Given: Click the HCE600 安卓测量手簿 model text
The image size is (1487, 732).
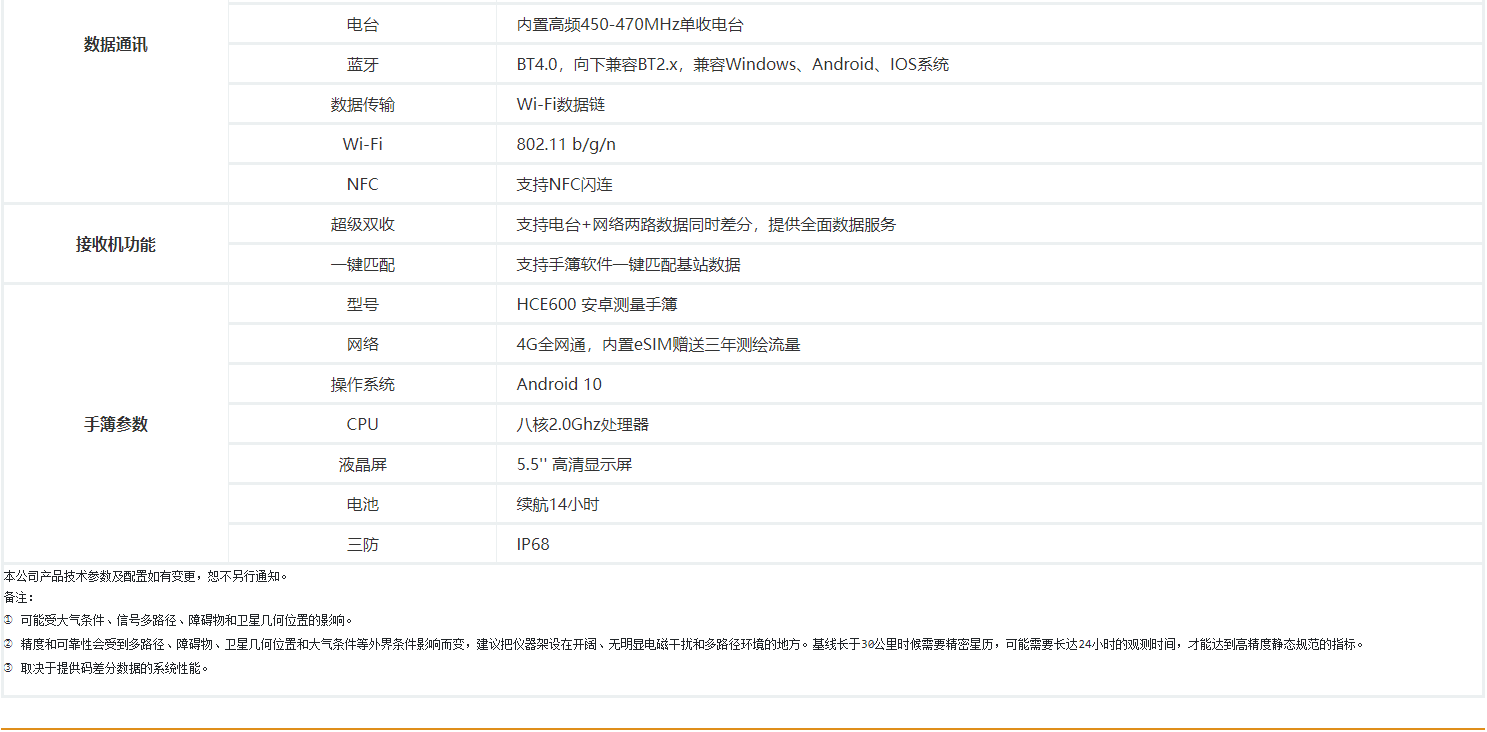Looking at the screenshot, I should pos(597,305).
